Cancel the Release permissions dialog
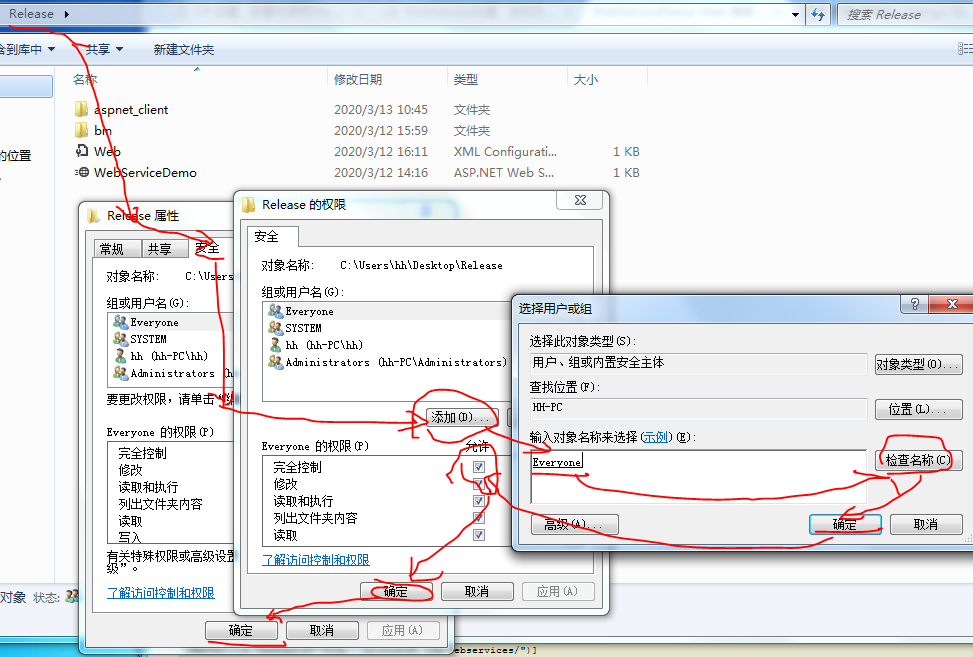The height and width of the screenshot is (657, 973). click(477, 591)
